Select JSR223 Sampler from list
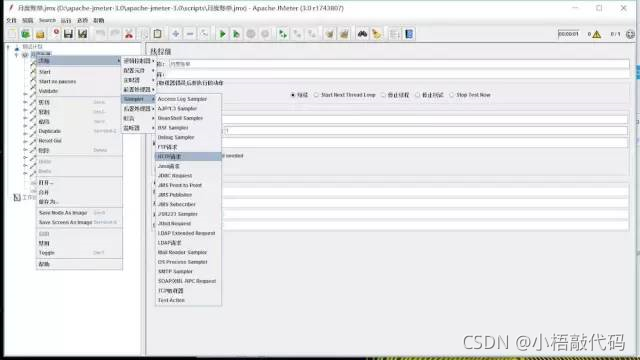The width and height of the screenshot is (640, 360). [188, 214]
